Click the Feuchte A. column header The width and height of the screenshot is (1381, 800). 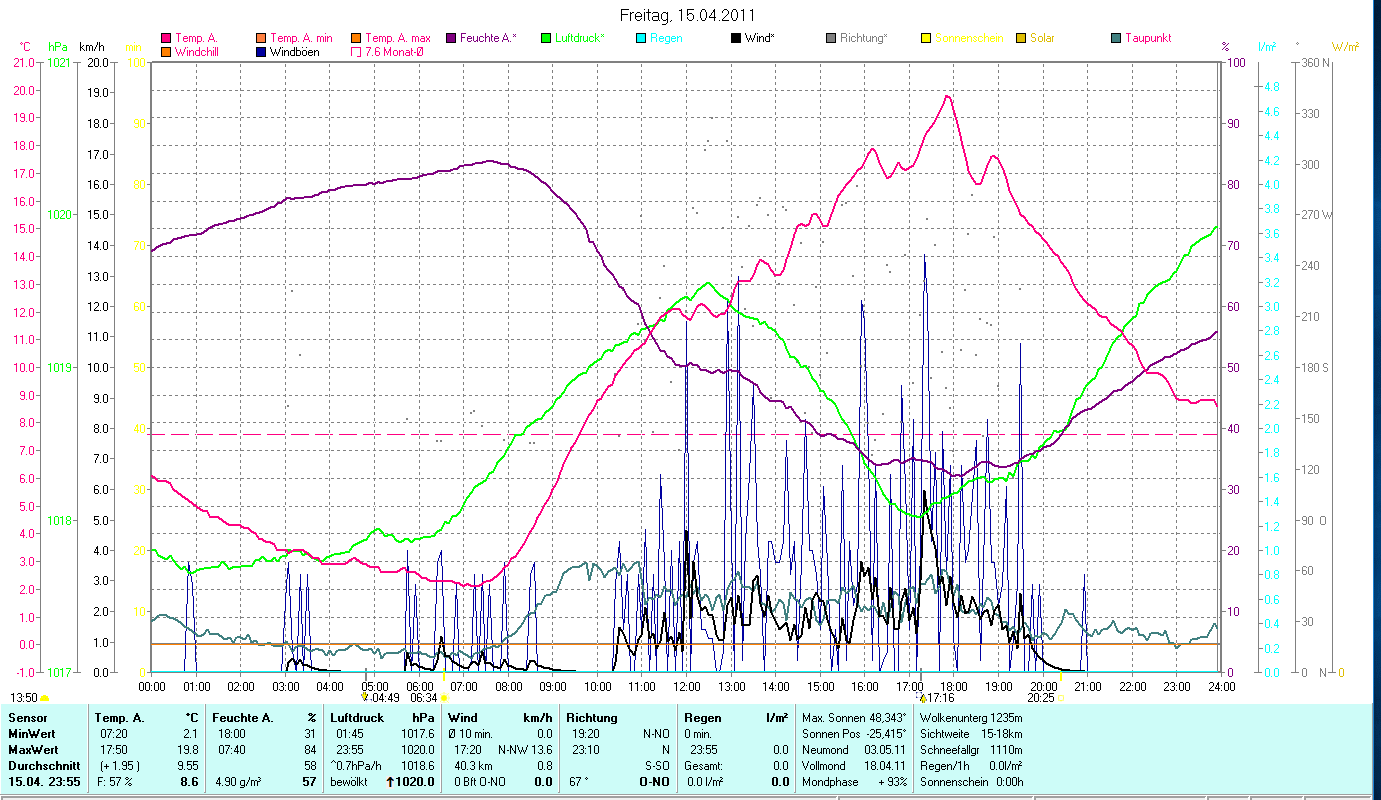pos(239,717)
